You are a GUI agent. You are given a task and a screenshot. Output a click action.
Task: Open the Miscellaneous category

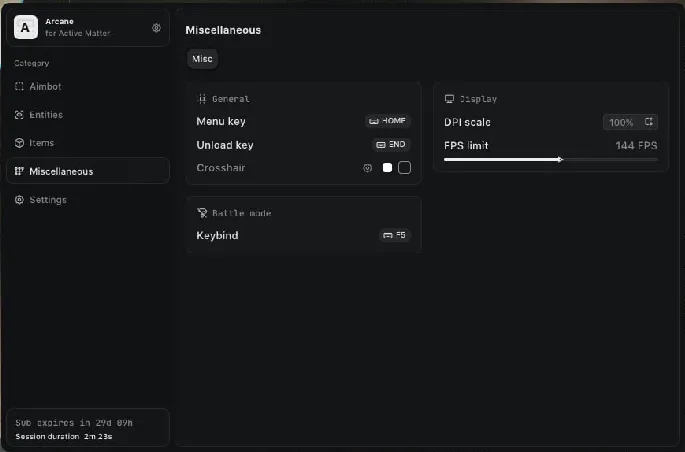click(x=88, y=171)
